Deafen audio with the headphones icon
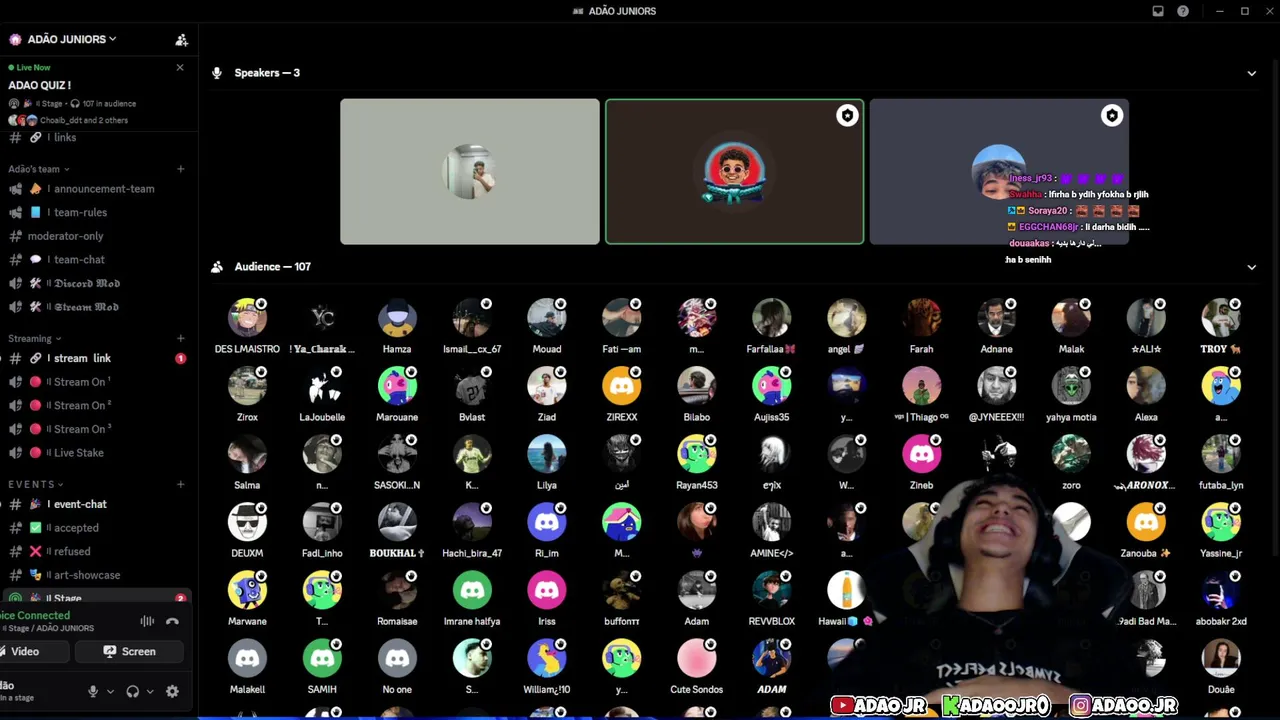Screen dimensions: 1280x720 pyautogui.click(x=132, y=691)
